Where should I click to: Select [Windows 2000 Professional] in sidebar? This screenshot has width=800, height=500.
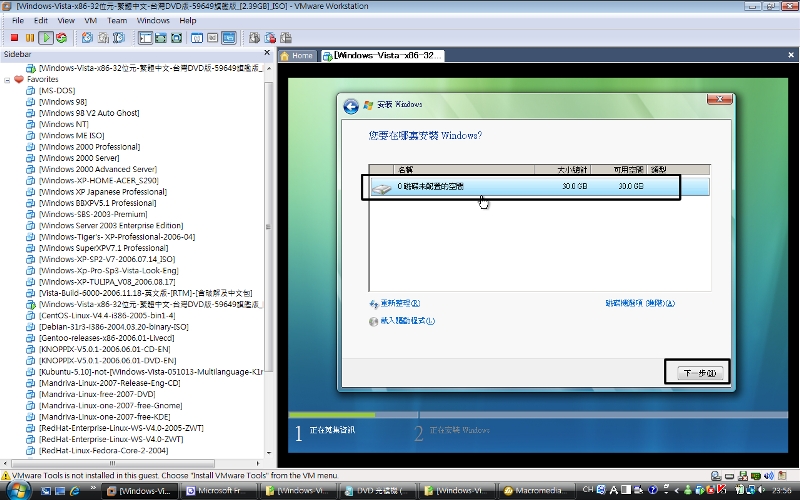tap(89, 146)
